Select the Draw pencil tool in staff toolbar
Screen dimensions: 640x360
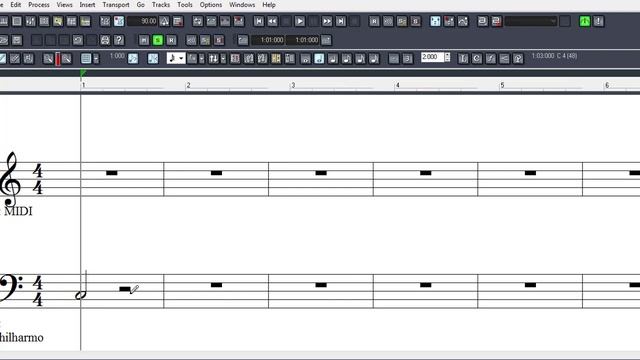[2, 58]
